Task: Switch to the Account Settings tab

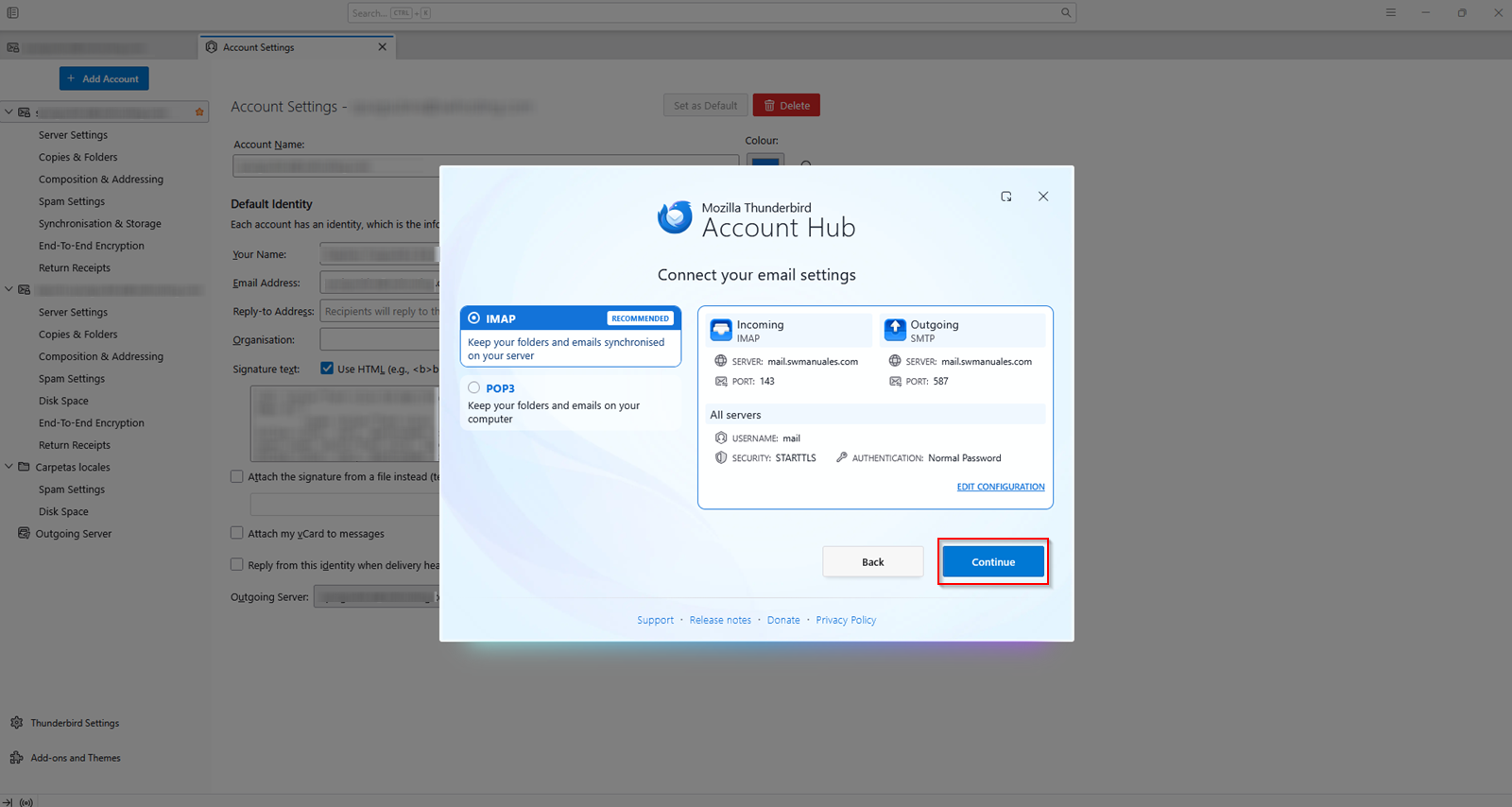Action: (297, 47)
